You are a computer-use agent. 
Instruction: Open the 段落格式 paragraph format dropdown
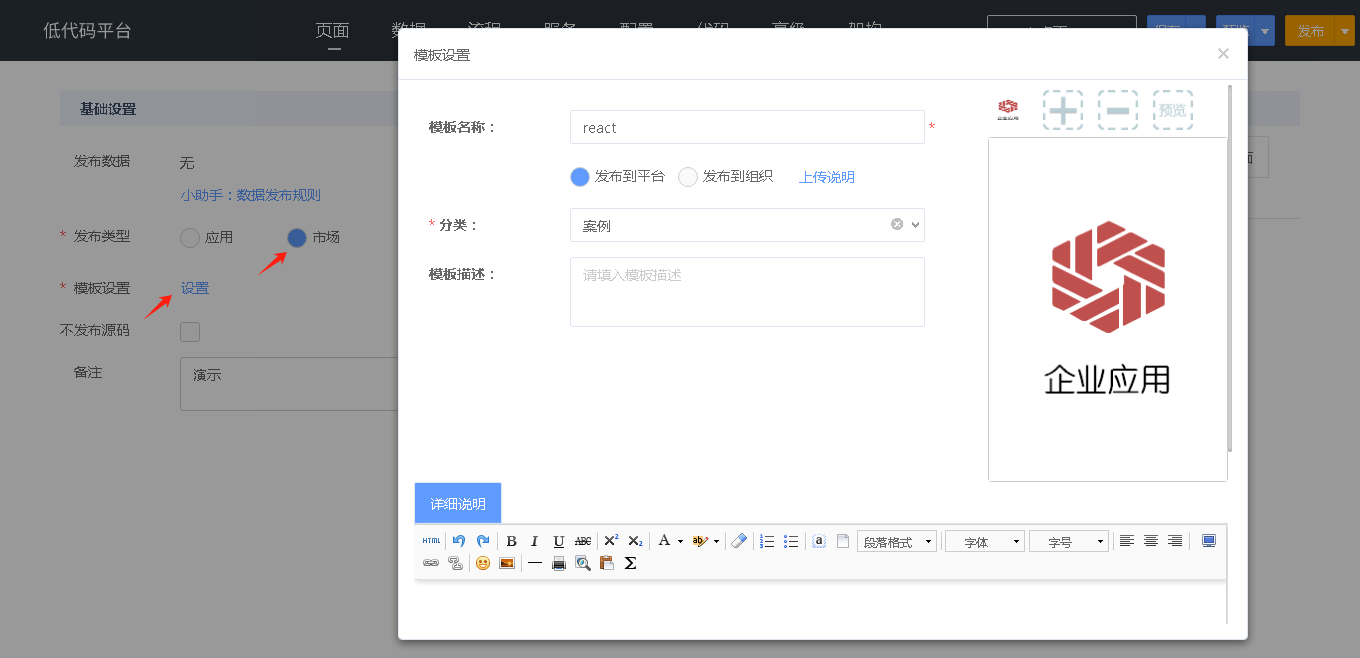tap(897, 541)
